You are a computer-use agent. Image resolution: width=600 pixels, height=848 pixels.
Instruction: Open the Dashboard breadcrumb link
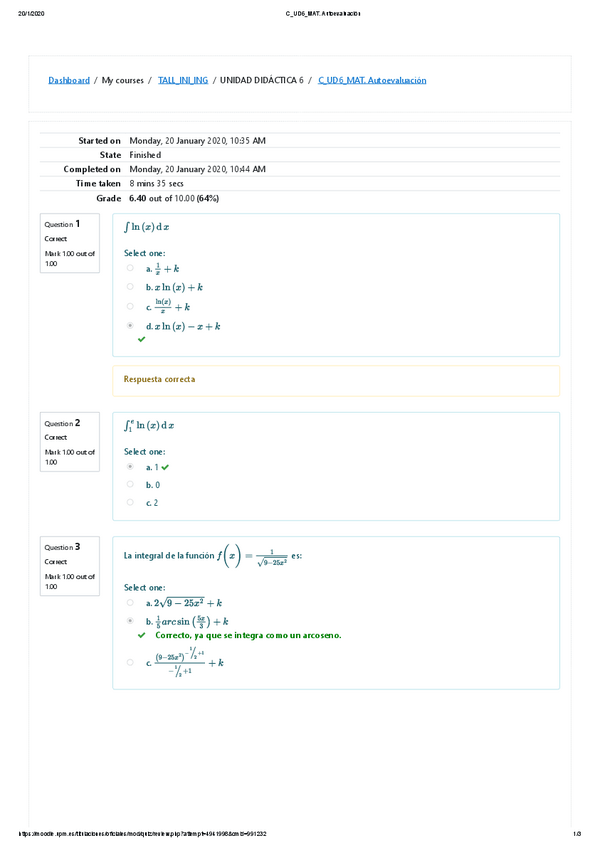click(69, 80)
